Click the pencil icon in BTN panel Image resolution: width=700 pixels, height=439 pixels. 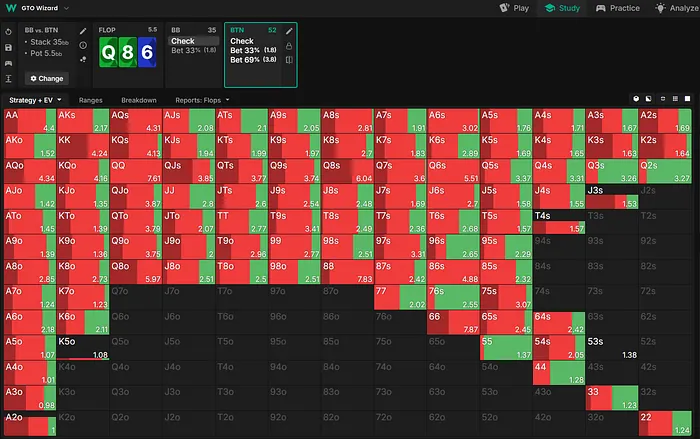289,32
